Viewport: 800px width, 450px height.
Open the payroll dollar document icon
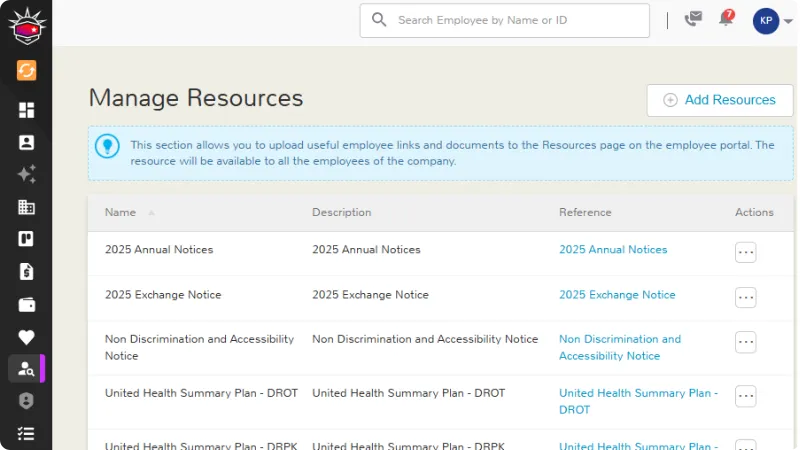(27, 271)
